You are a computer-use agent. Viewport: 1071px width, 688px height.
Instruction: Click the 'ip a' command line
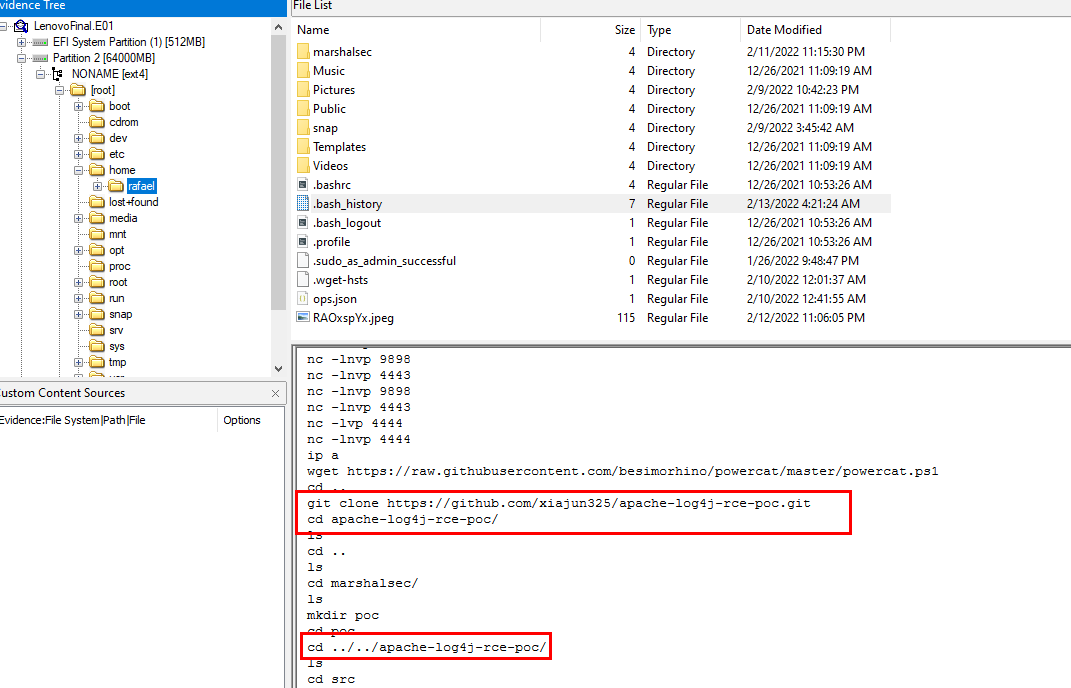pyautogui.click(x=322, y=456)
